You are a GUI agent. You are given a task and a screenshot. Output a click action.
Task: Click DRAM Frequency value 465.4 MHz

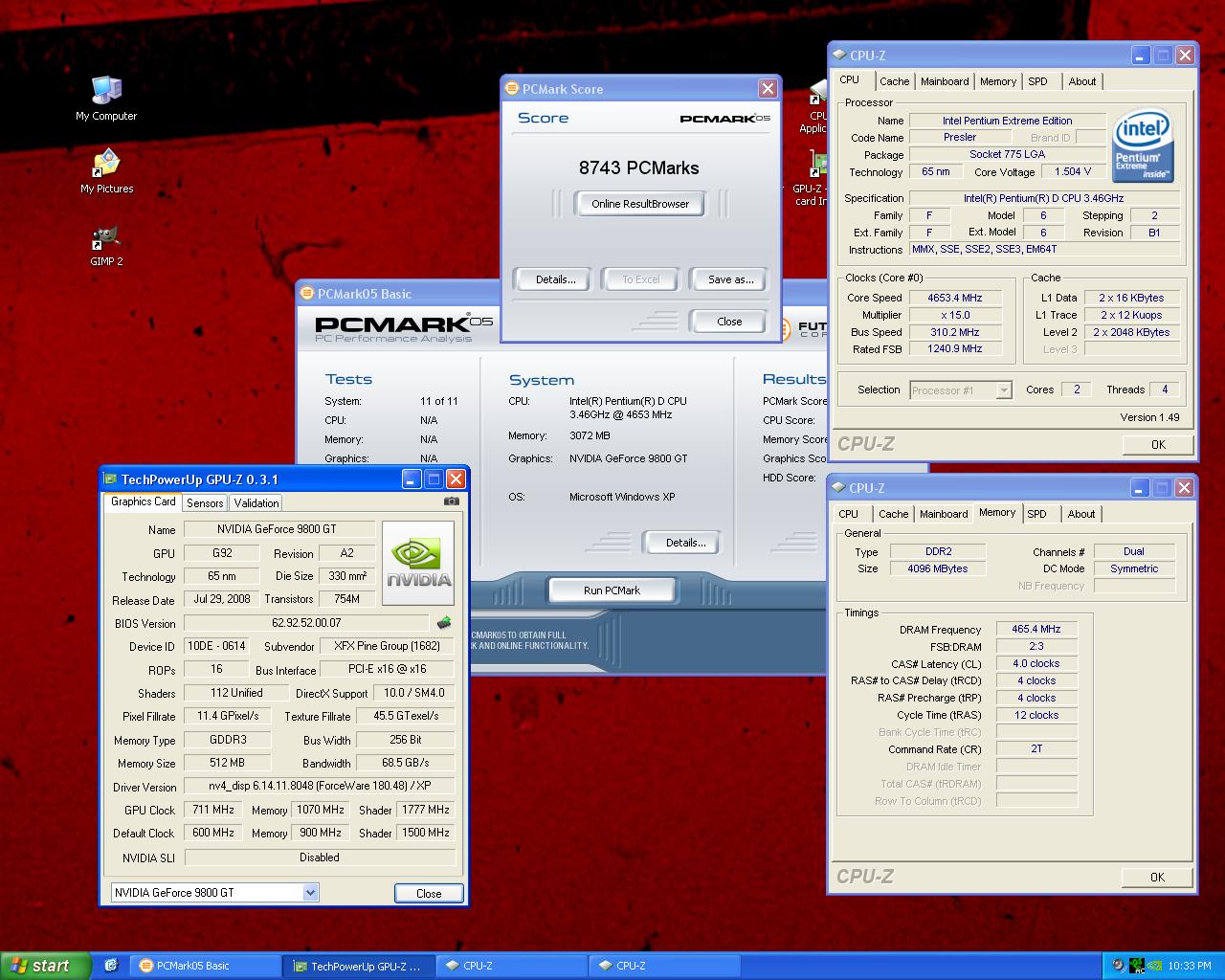[x=1036, y=629]
